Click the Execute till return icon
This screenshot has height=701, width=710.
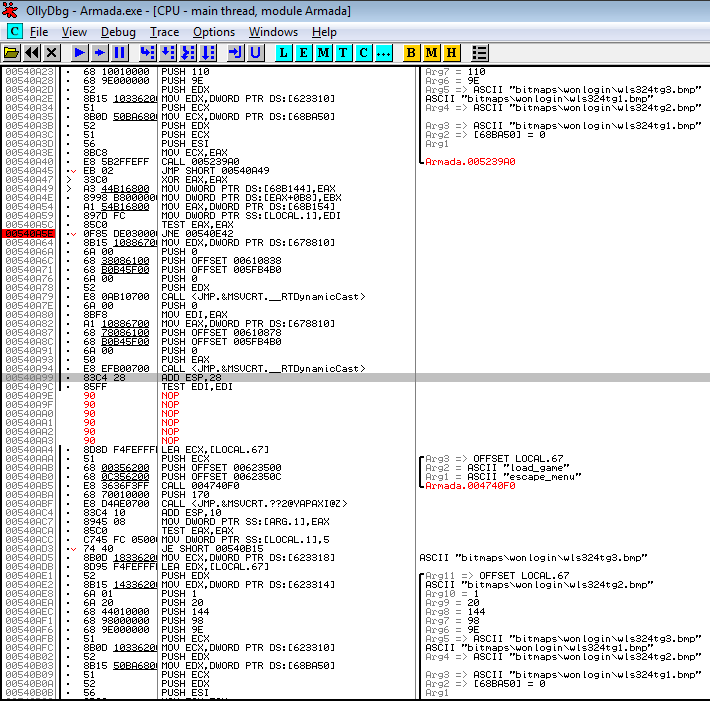coord(235,53)
